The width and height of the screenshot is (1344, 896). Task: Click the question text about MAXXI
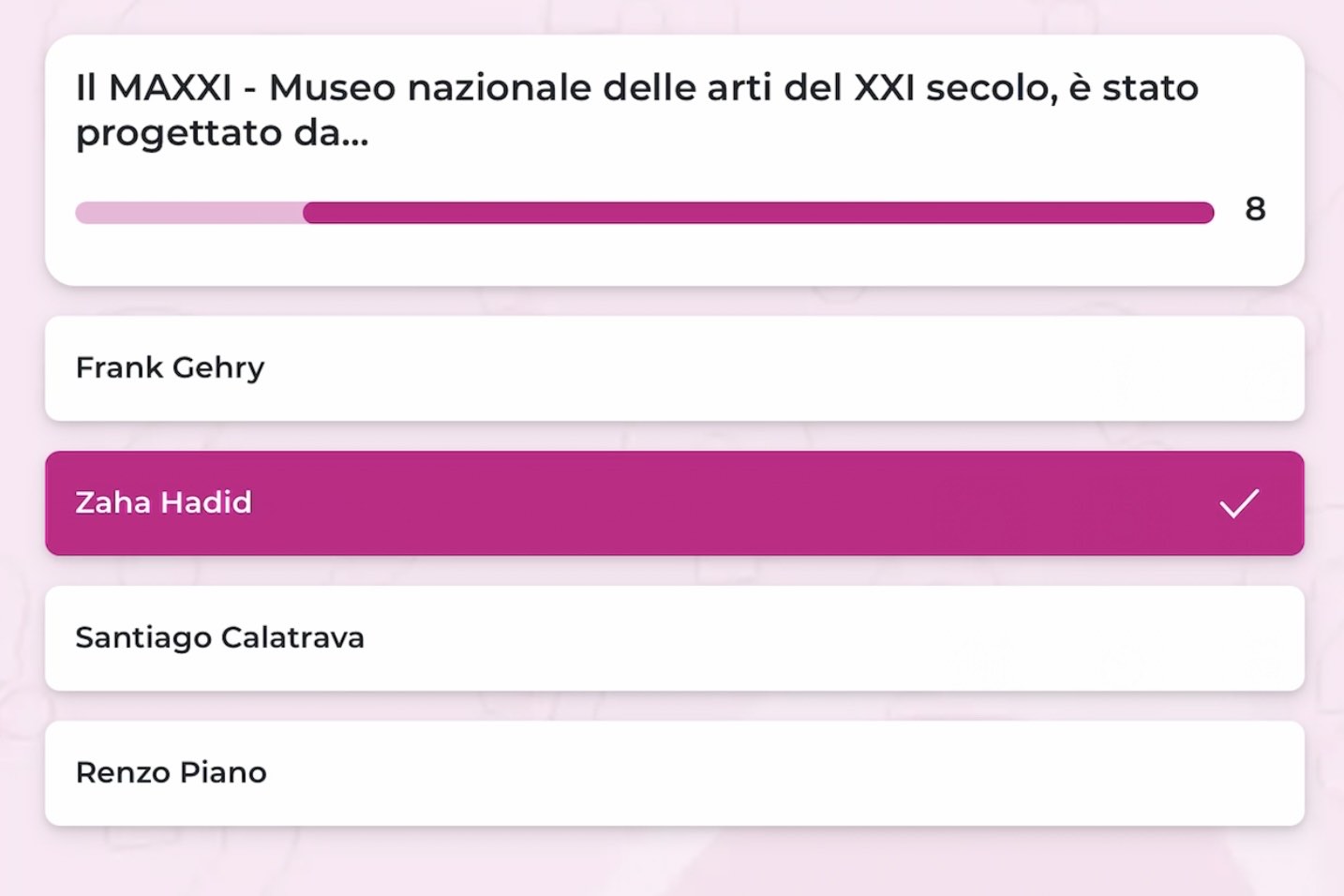637,110
